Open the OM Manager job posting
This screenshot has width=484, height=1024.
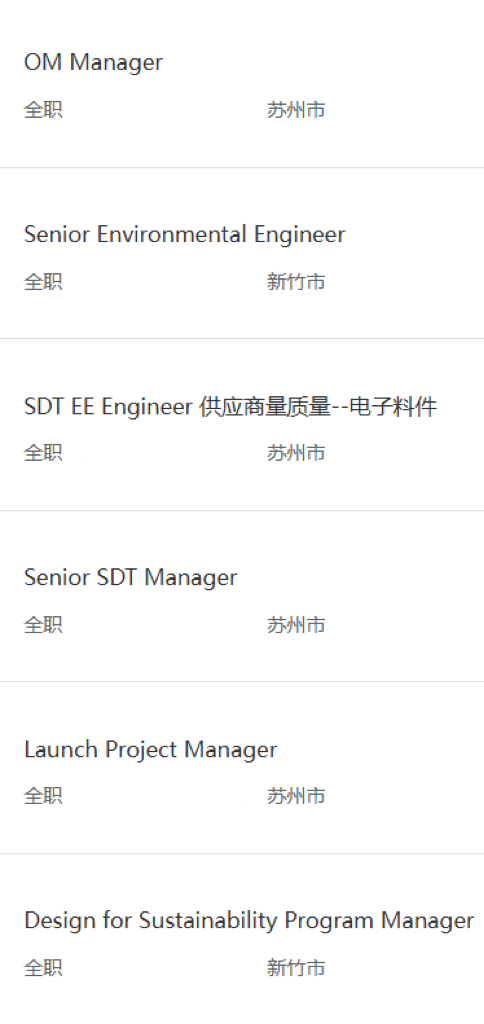[x=93, y=63]
